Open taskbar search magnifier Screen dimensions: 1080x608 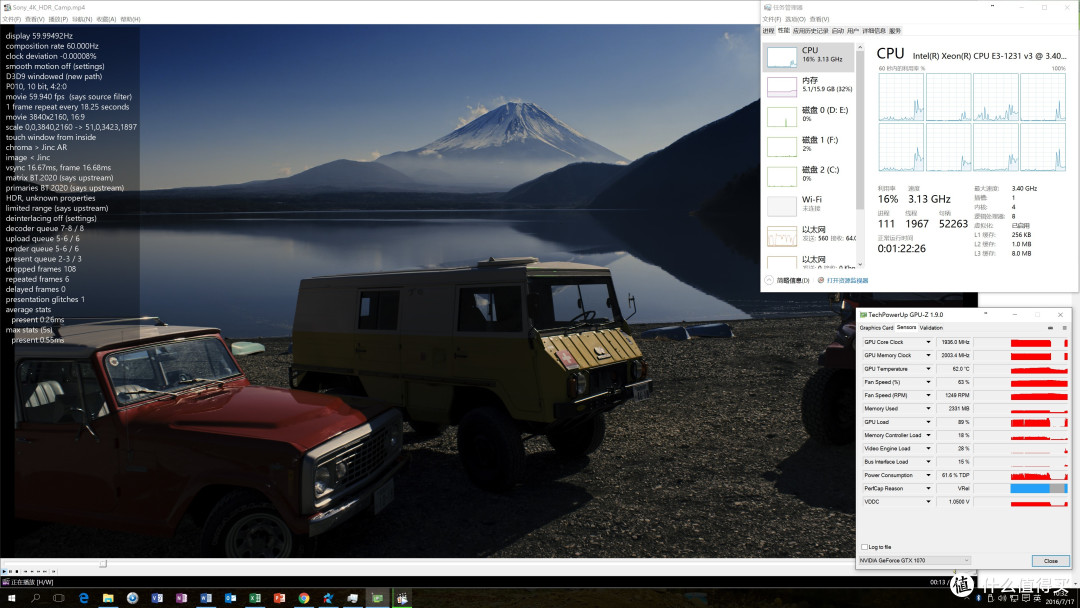click(36, 598)
